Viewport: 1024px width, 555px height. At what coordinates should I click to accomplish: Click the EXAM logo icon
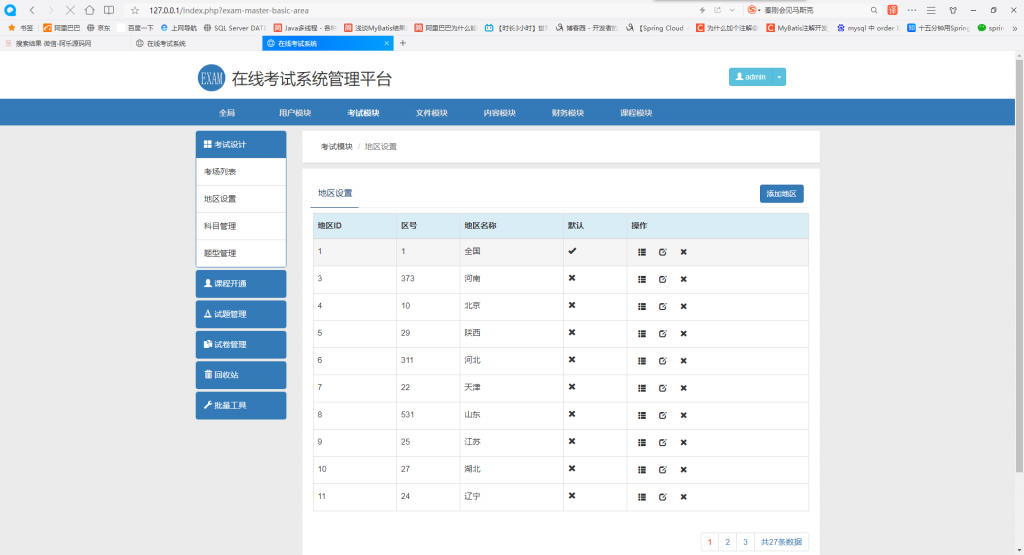click(211, 78)
